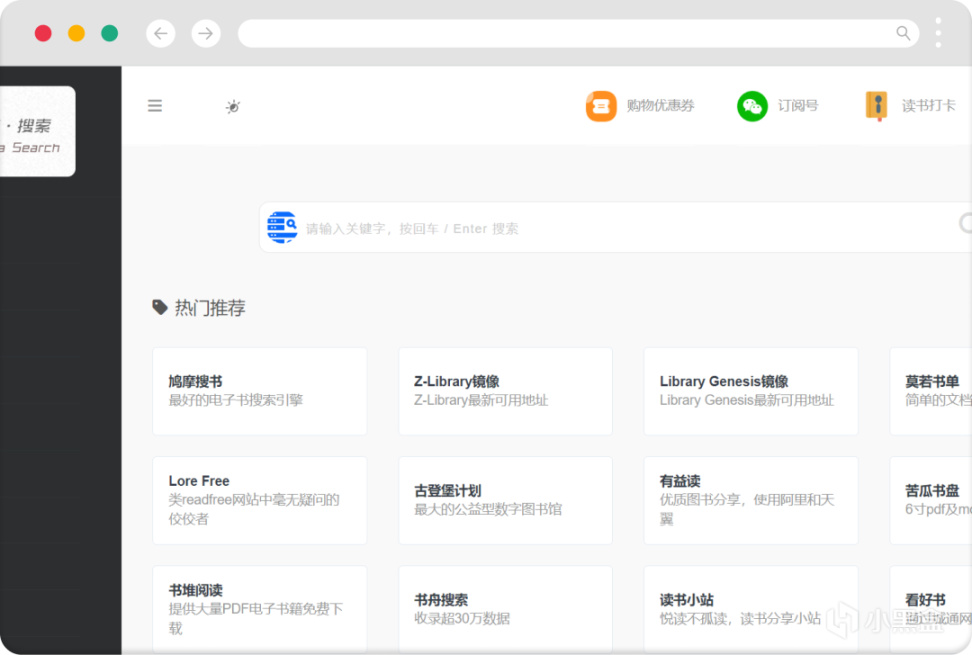This screenshot has width=972, height=655.
Task: Open the 鸠摩搜书 card
Action: click(260, 391)
